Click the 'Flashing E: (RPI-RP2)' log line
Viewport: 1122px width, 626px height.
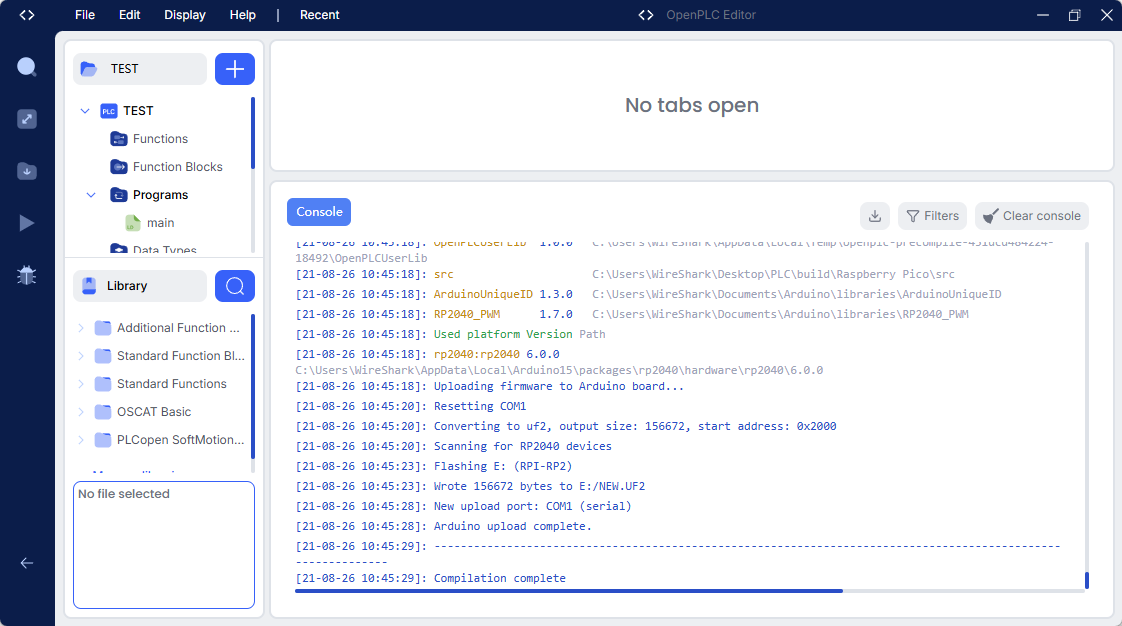[x=502, y=466]
